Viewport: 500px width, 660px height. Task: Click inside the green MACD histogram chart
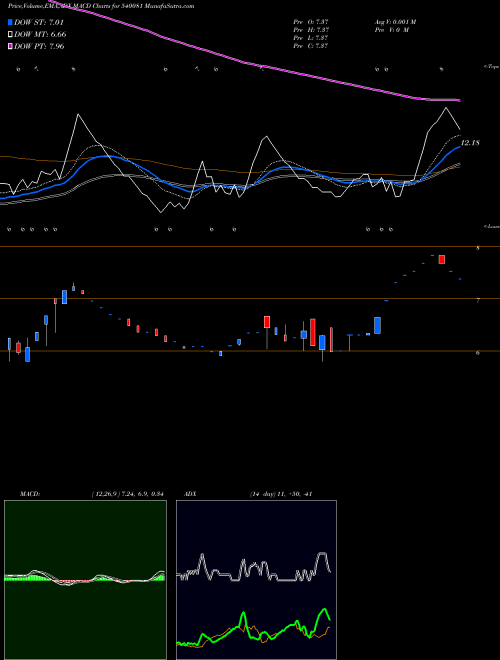point(85,580)
